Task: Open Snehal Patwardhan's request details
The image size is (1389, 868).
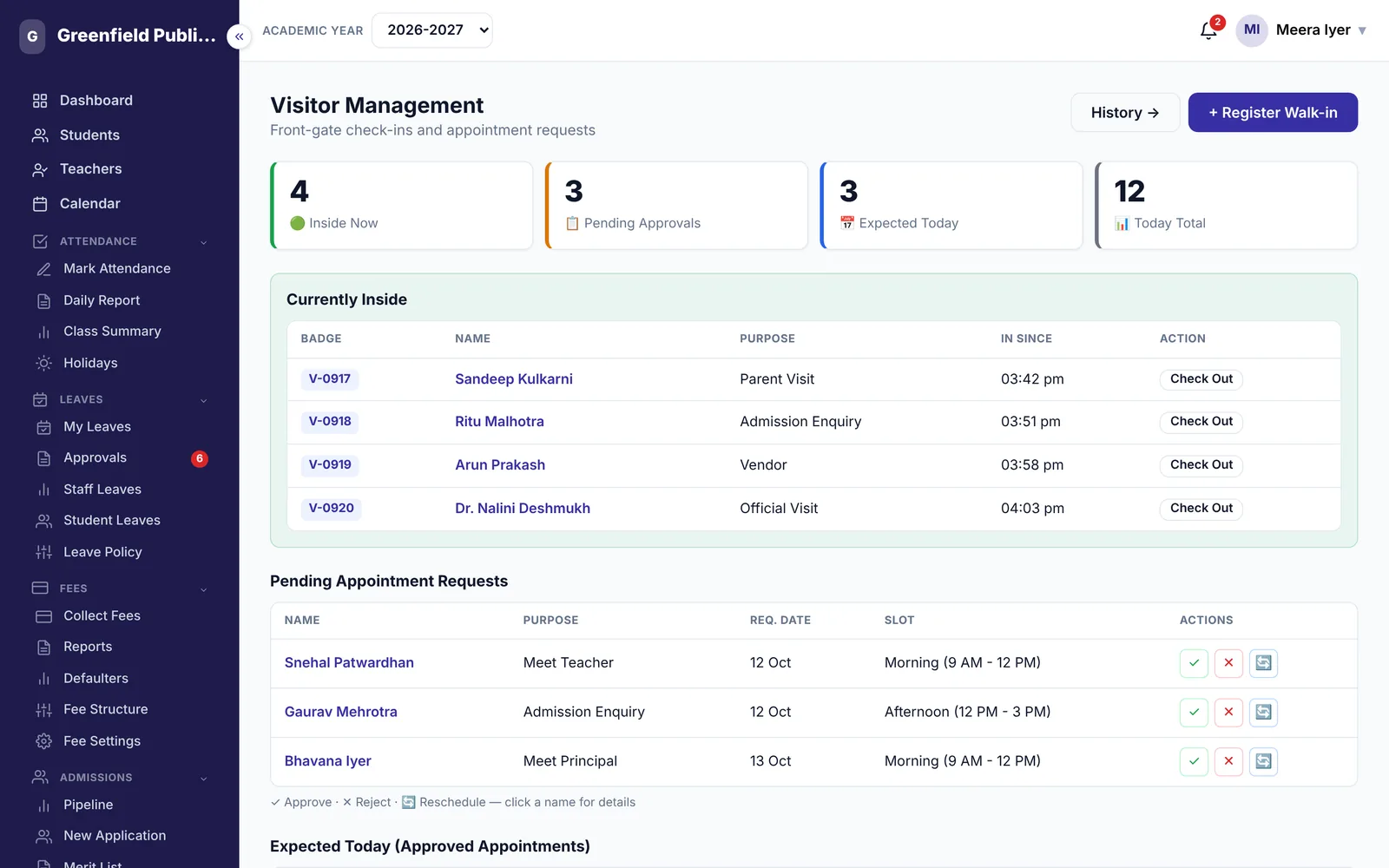Action: pyautogui.click(x=349, y=663)
